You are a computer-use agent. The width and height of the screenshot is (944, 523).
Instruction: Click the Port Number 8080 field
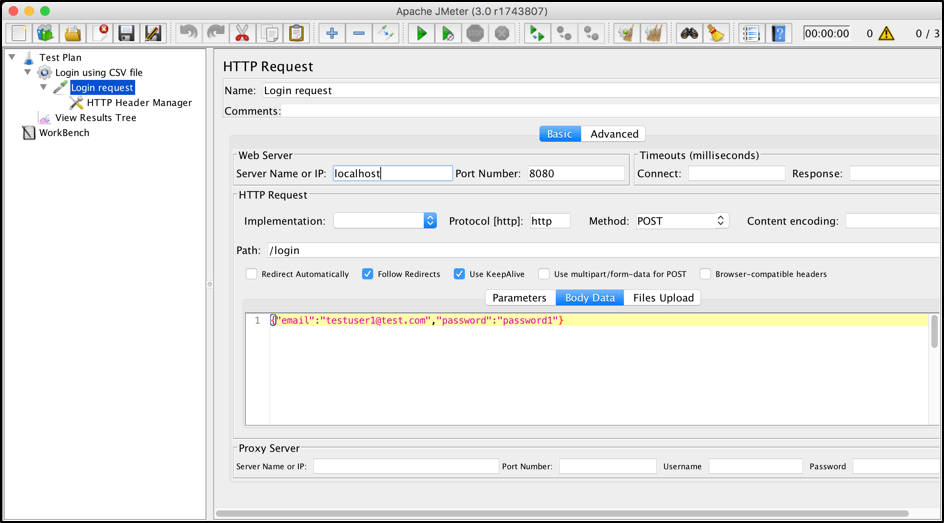pyautogui.click(x=576, y=173)
